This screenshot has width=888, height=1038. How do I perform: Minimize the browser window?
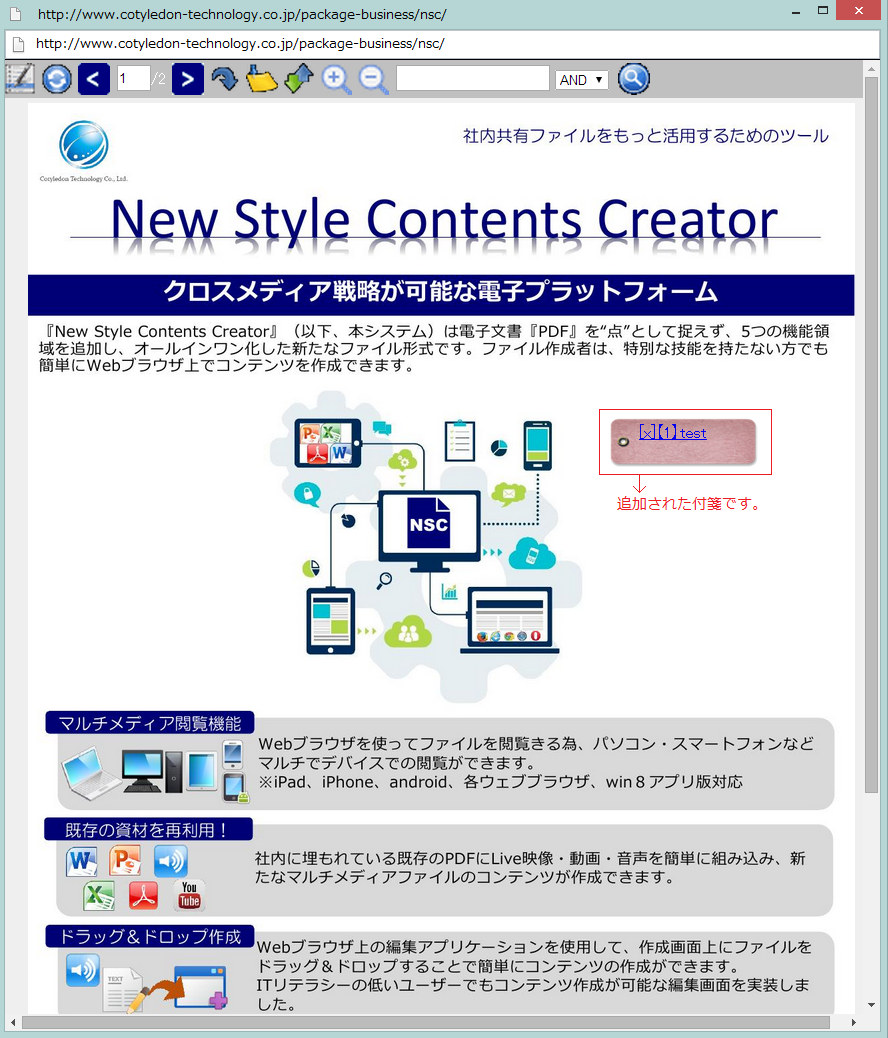pos(796,12)
